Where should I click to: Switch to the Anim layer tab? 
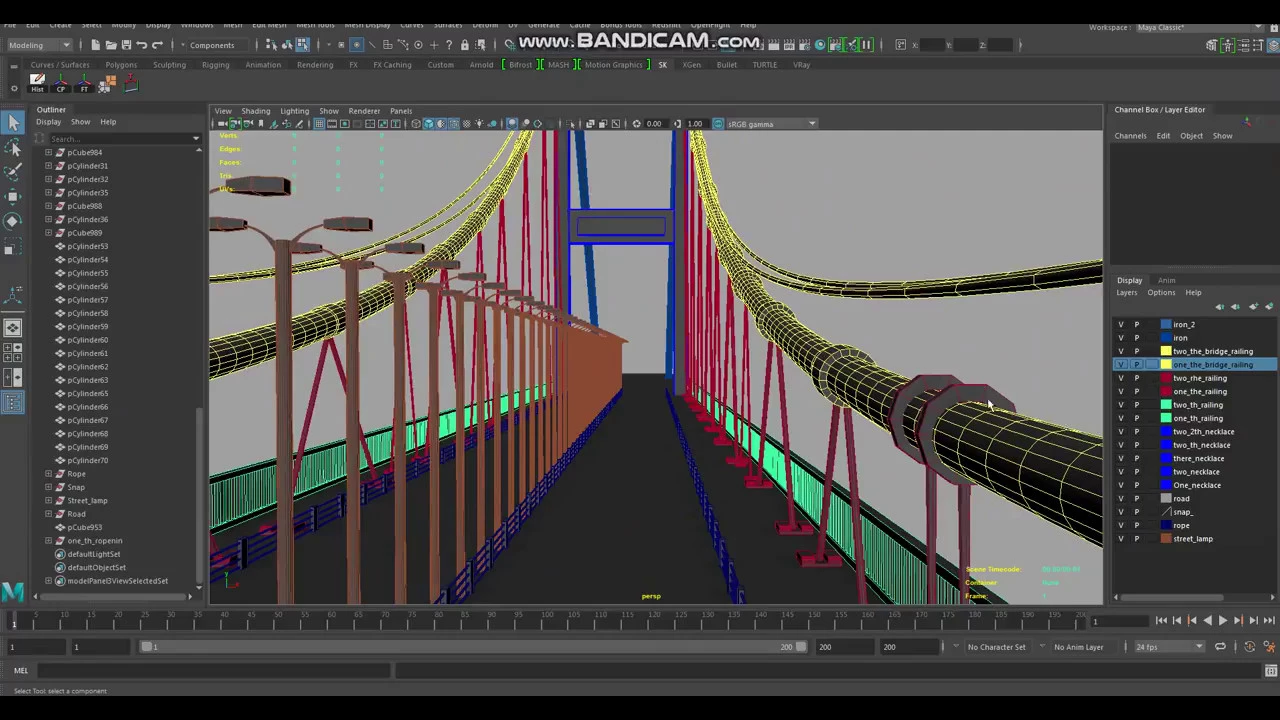click(x=1166, y=280)
